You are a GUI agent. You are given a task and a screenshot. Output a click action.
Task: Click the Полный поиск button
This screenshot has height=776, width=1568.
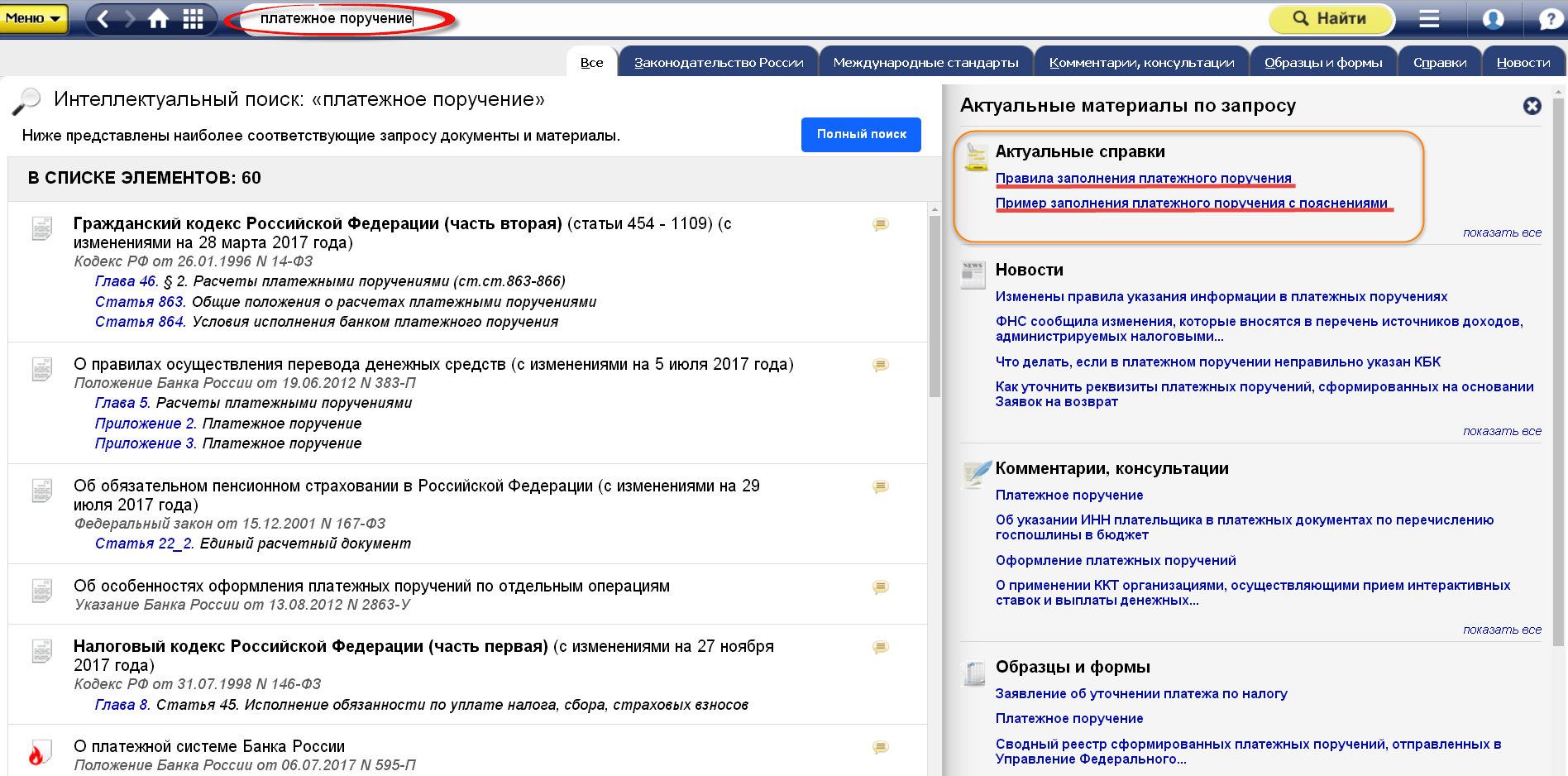(x=861, y=135)
